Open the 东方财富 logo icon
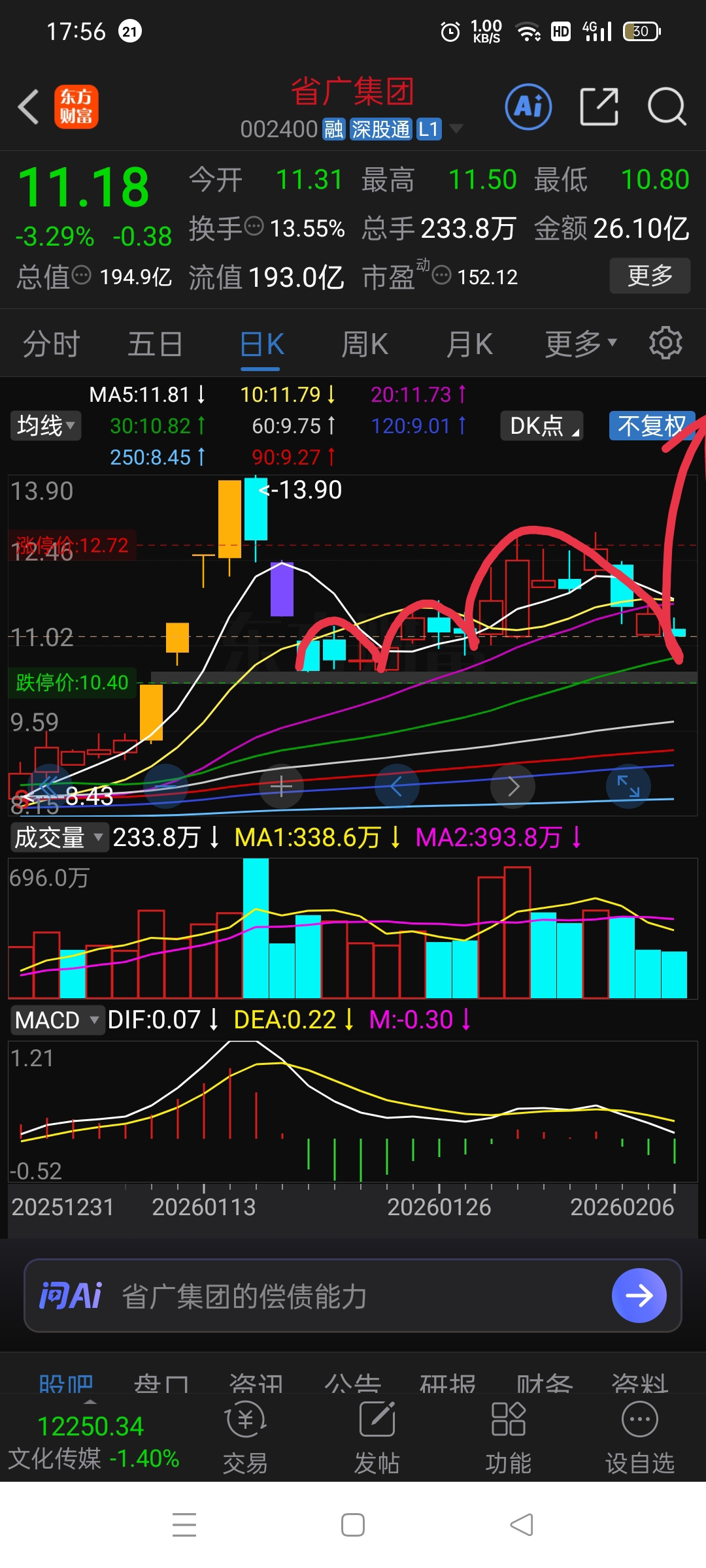The height and width of the screenshot is (1568, 706). pyautogui.click(x=76, y=106)
